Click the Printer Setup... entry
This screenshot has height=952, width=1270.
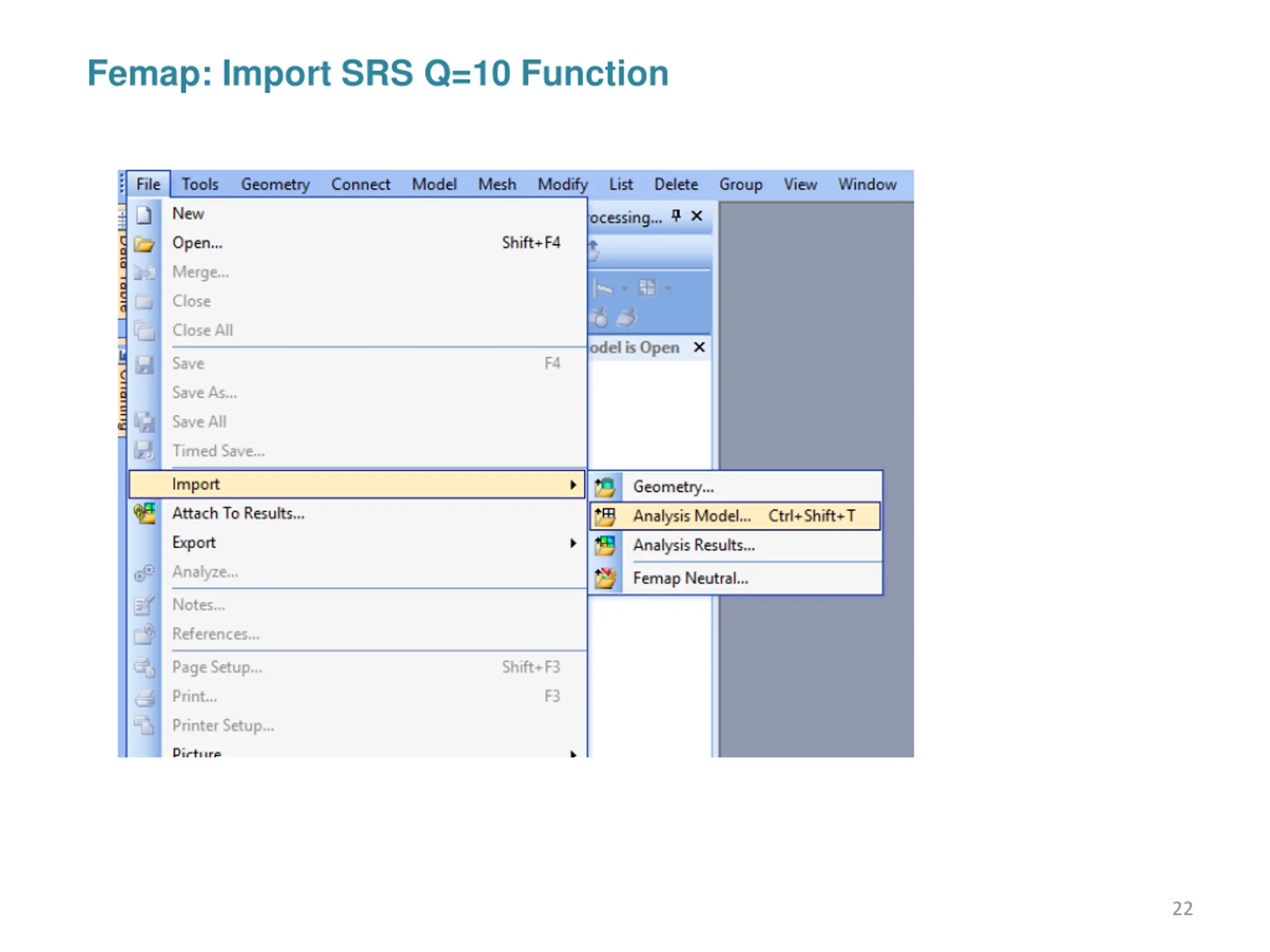tap(357, 726)
